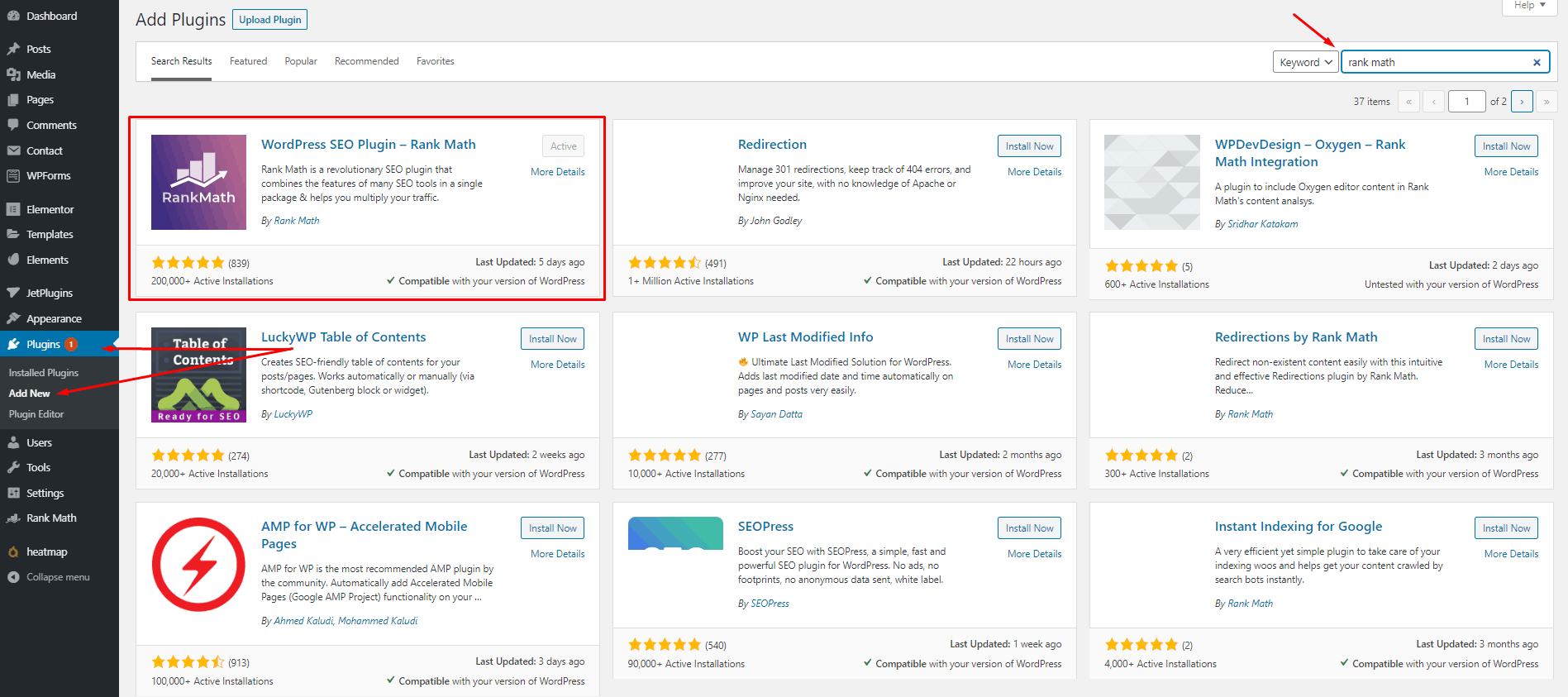The width and height of the screenshot is (1568, 697).
Task: Install the Redirection plugin
Action: coord(1029,146)
